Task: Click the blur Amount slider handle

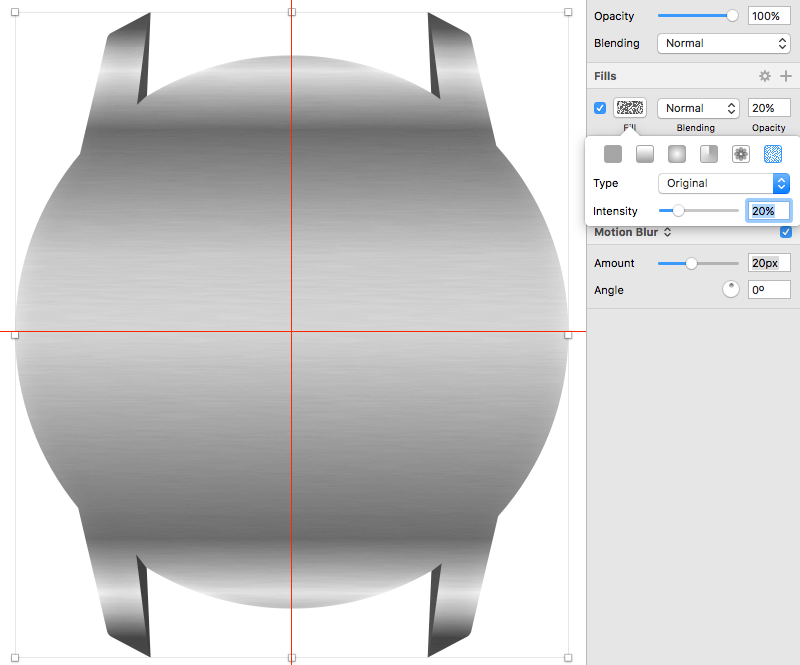Action: [691, 263]
